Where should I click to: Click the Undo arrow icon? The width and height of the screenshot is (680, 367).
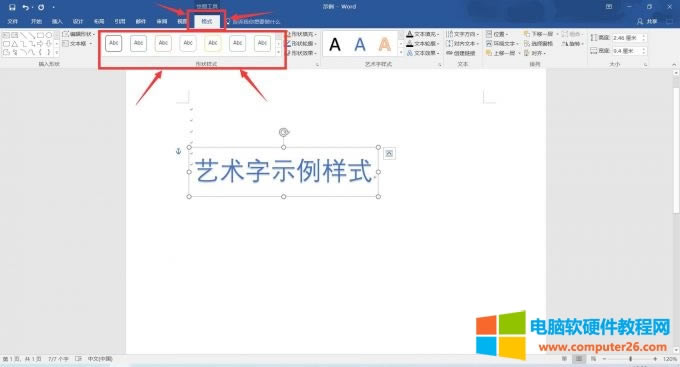click(x=26, y=7)
